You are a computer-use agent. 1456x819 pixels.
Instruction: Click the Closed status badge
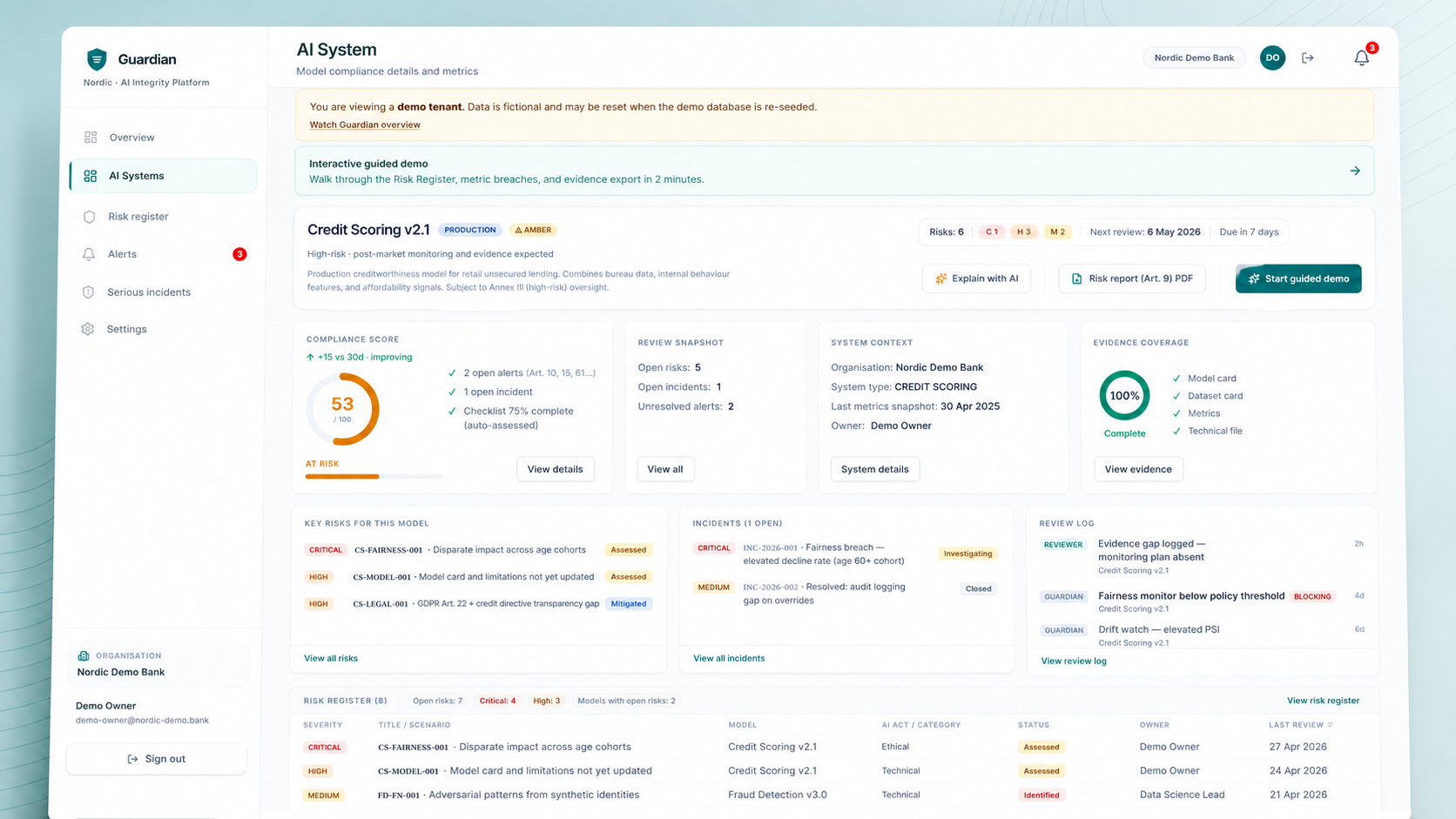tap(978, 588)
